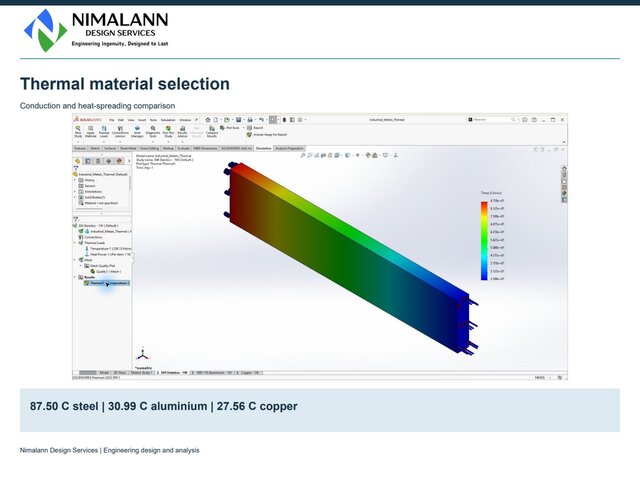This screenshot has height=480, width=640.
Task: Expand the Annotations tree node
Action: (x=75, y=191)
